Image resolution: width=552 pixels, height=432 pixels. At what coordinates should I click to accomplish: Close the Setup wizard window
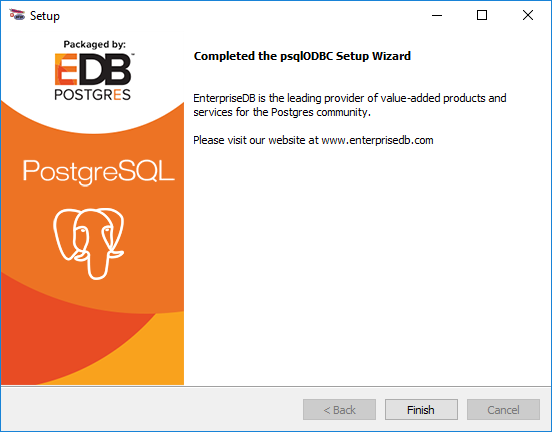(528, 15)
